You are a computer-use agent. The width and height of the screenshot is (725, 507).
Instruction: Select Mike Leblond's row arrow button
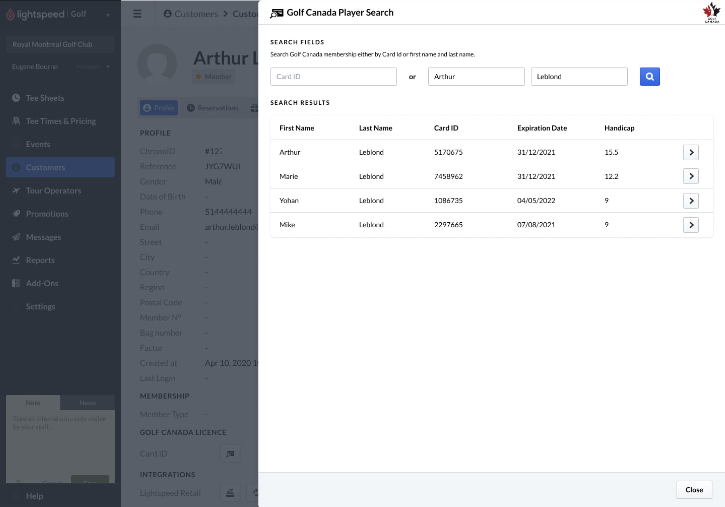(690, 225)
